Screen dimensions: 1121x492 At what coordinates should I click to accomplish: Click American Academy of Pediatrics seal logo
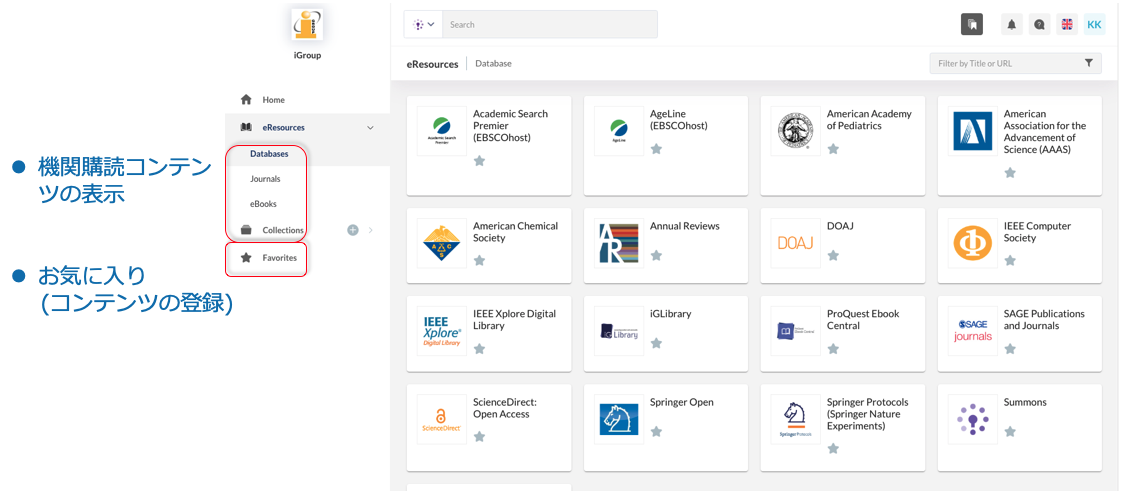pos(796,131)
